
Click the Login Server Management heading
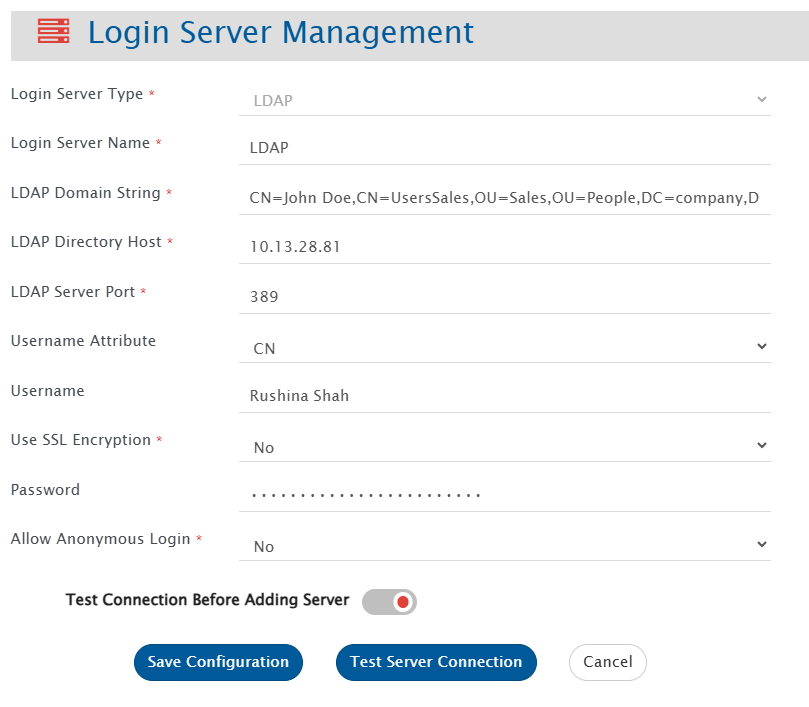tap(280, 33)
